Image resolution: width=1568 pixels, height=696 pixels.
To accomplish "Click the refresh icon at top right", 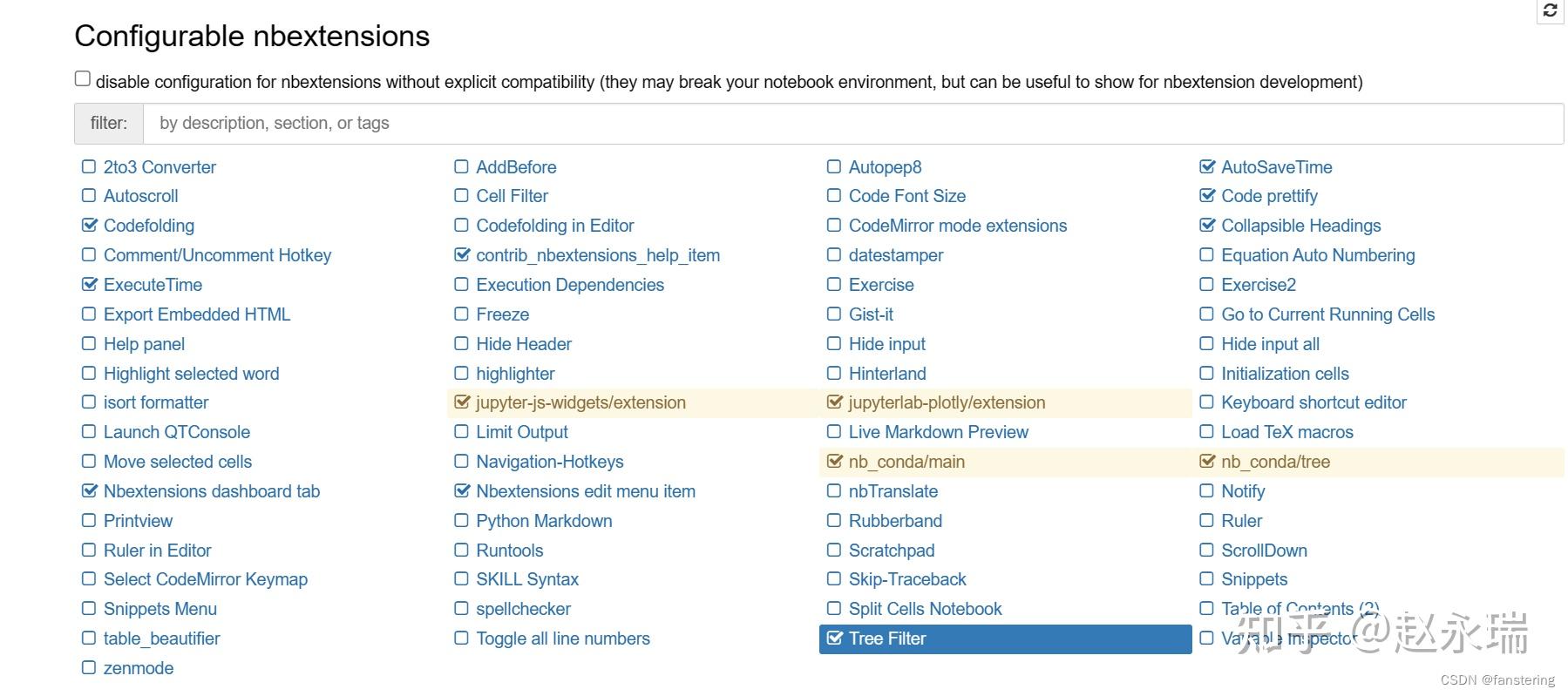I will click(1550, 10).
